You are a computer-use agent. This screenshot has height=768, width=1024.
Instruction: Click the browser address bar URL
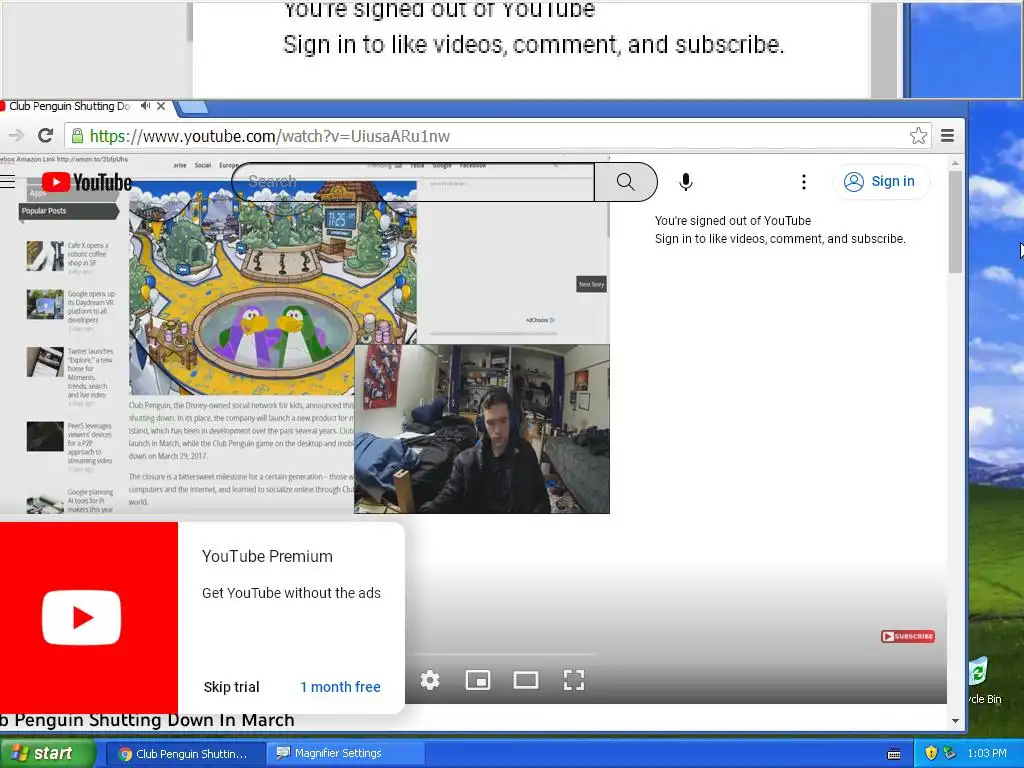pos(270,136)
